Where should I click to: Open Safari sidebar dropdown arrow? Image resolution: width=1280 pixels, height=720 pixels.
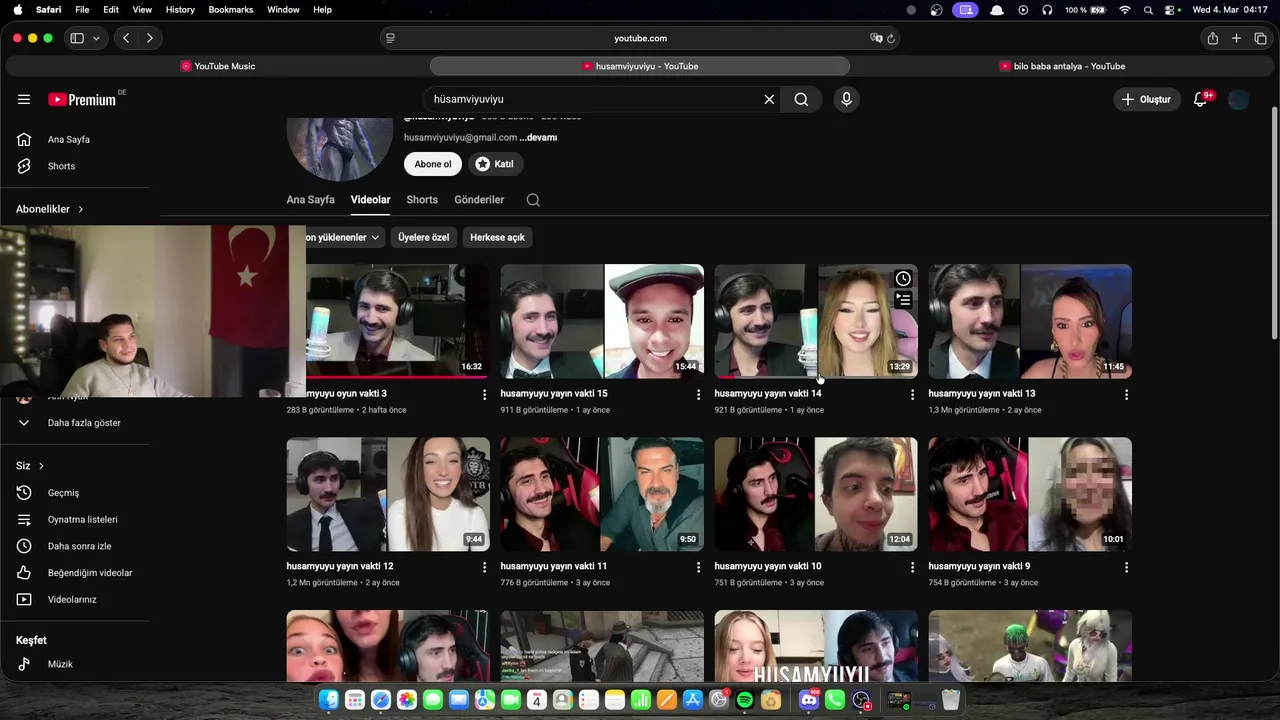[x=96, y=38]
